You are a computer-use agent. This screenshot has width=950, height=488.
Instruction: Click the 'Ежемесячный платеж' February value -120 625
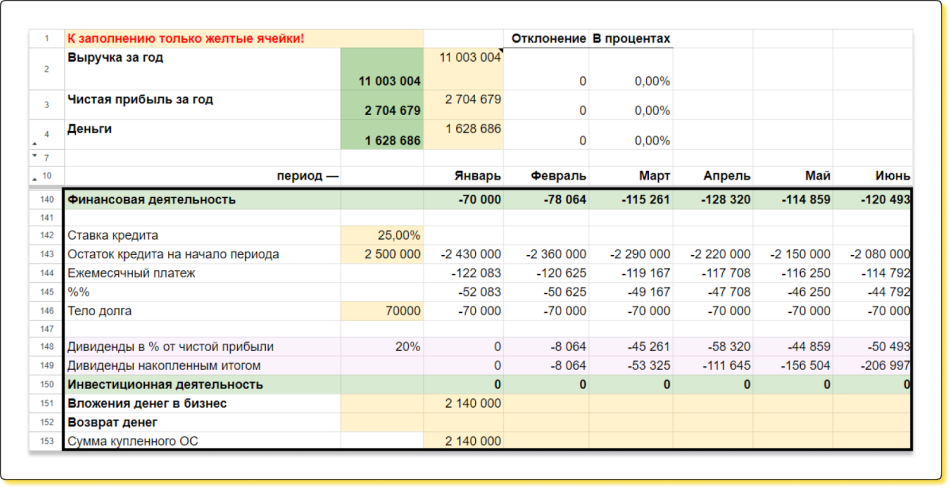click(547, 273)
